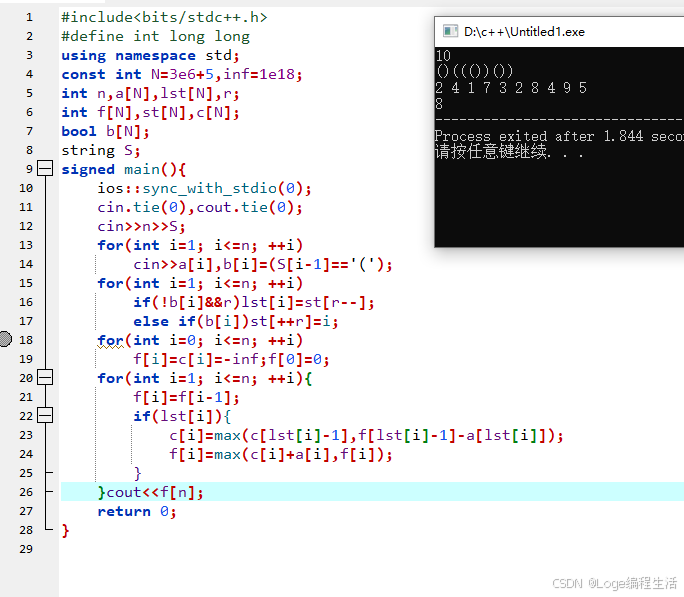
Task: Click 'ios::sync_with_stdio(0);' statement
Action: [x=204, y=188]
